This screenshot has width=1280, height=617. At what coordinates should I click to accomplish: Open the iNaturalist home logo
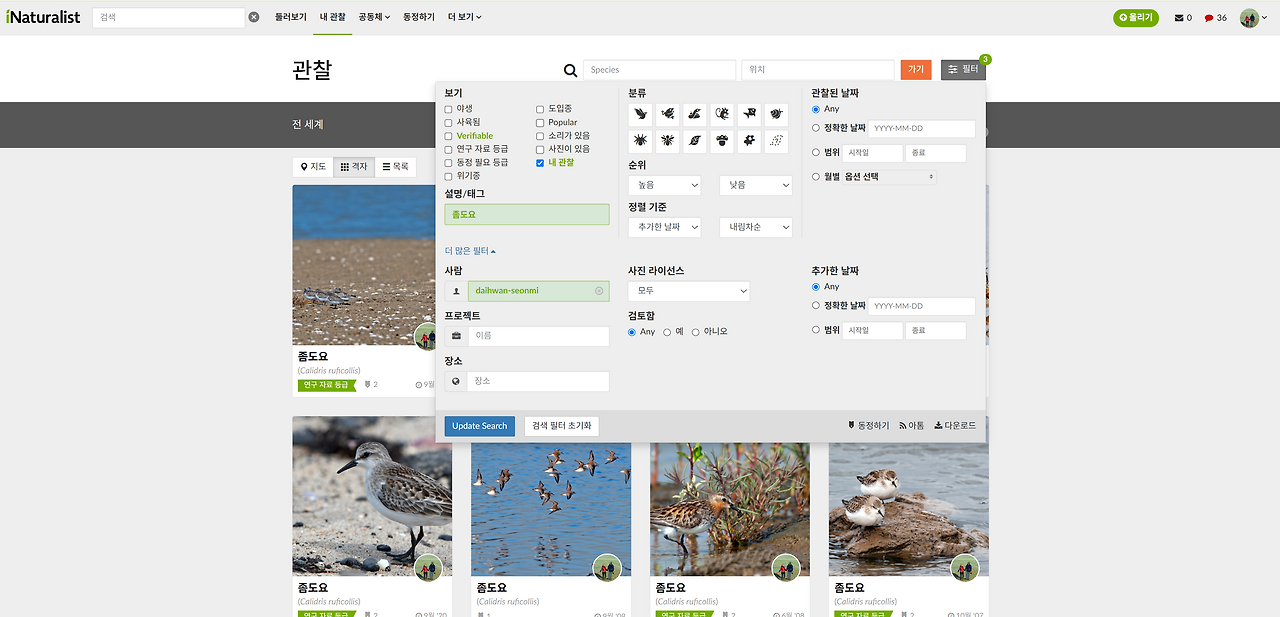(x=42, y=16)
